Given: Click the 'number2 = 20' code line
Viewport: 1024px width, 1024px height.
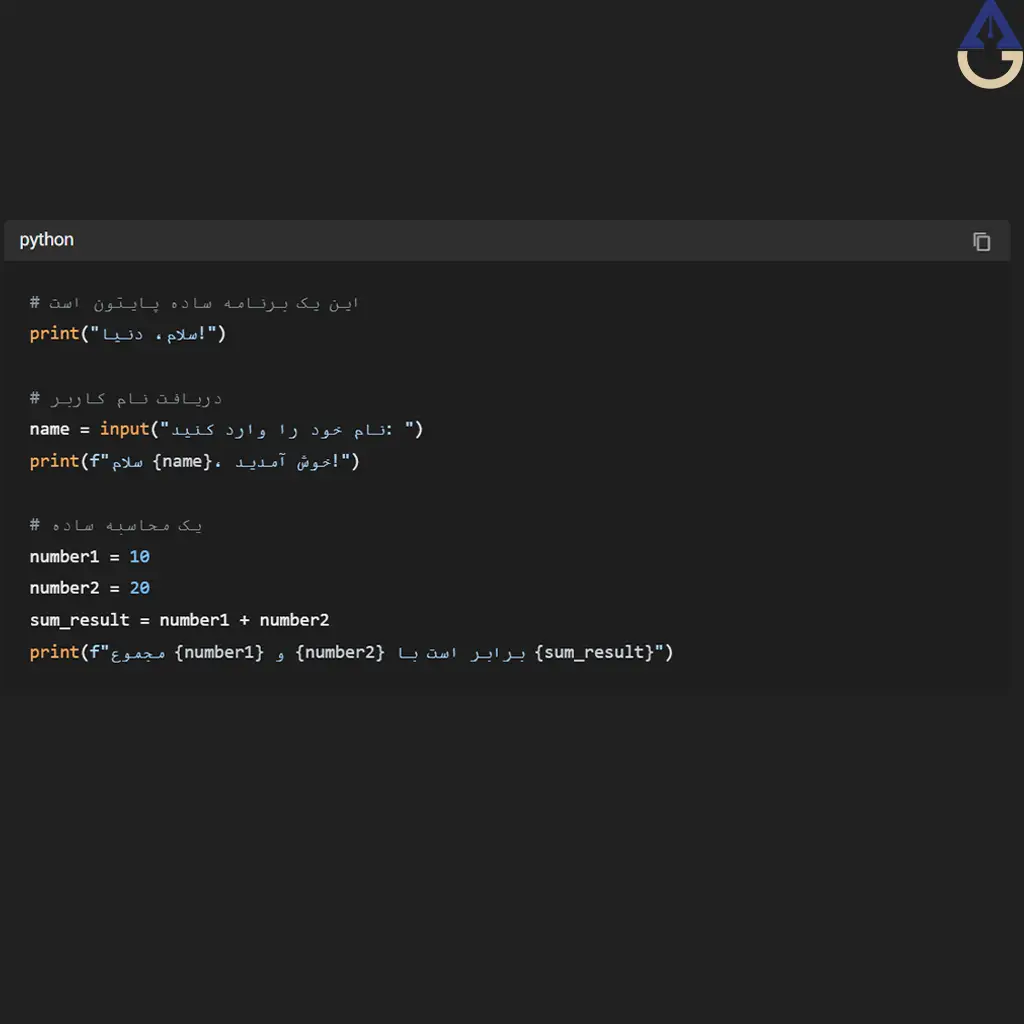Looking at the screenshot, I should point(89,588).
